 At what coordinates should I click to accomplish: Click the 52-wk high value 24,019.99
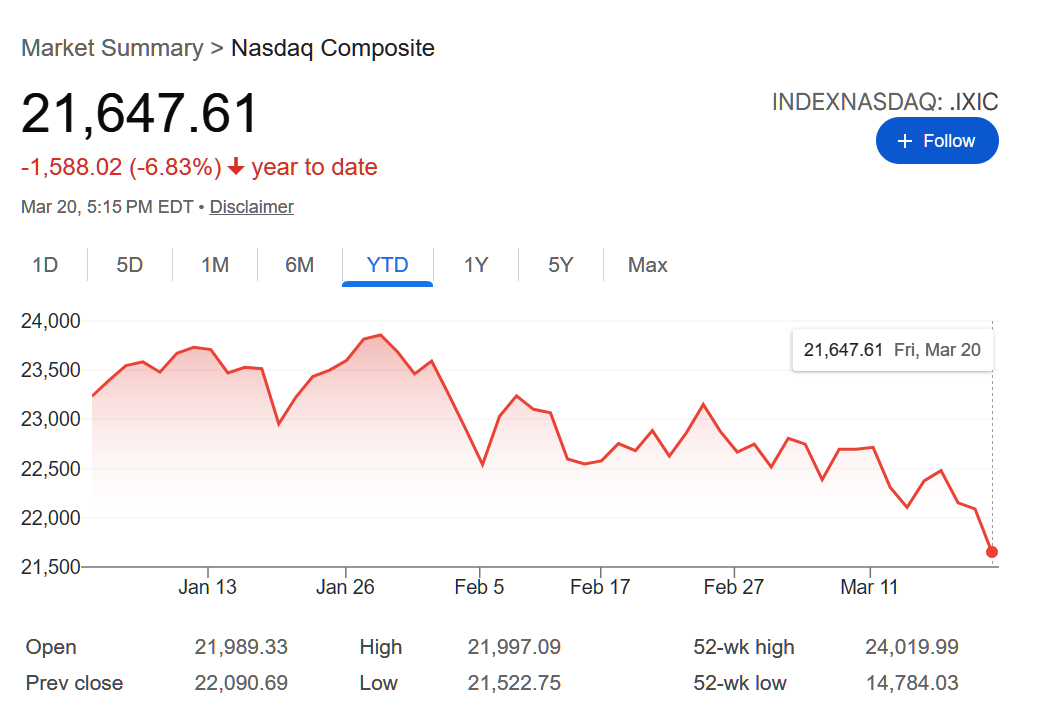[x=911, y=647]
